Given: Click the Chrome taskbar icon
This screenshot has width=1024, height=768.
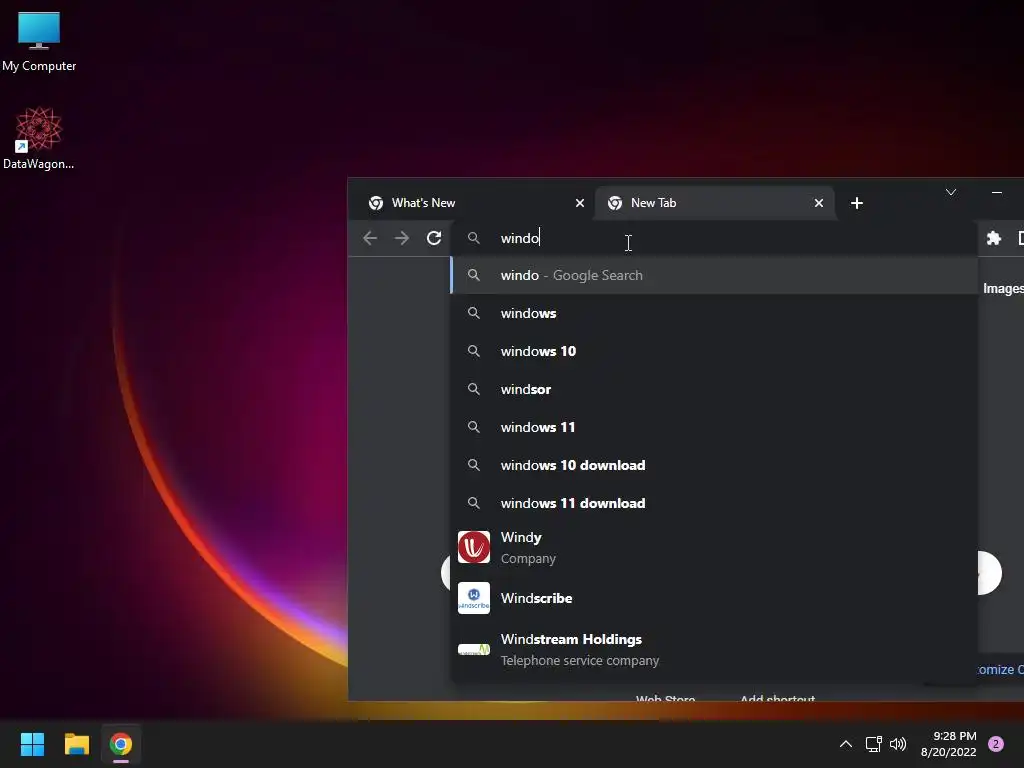Looking at the screenshot, I should tap(121, 744).
